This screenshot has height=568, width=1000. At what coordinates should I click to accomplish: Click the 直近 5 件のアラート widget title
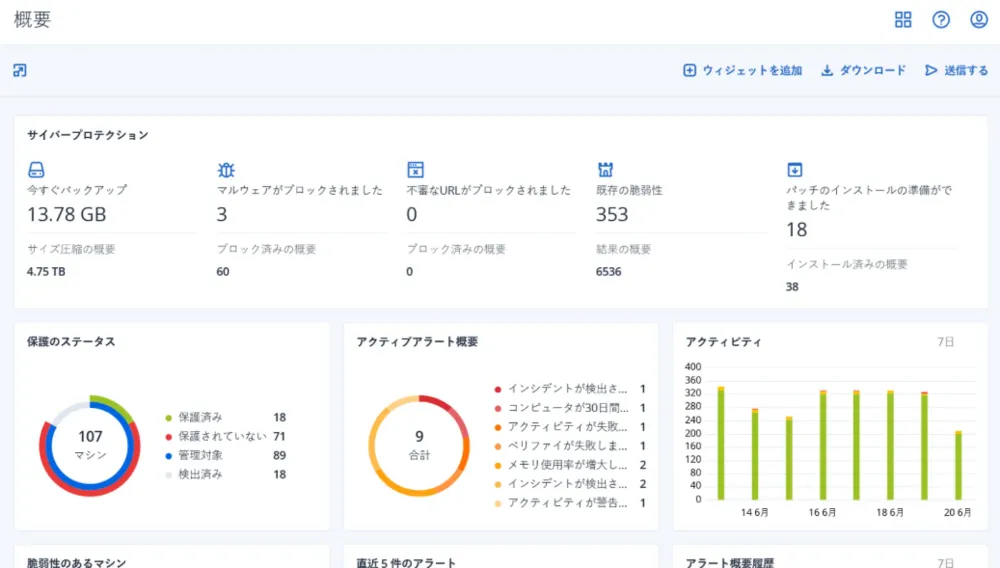pos(406,563)
